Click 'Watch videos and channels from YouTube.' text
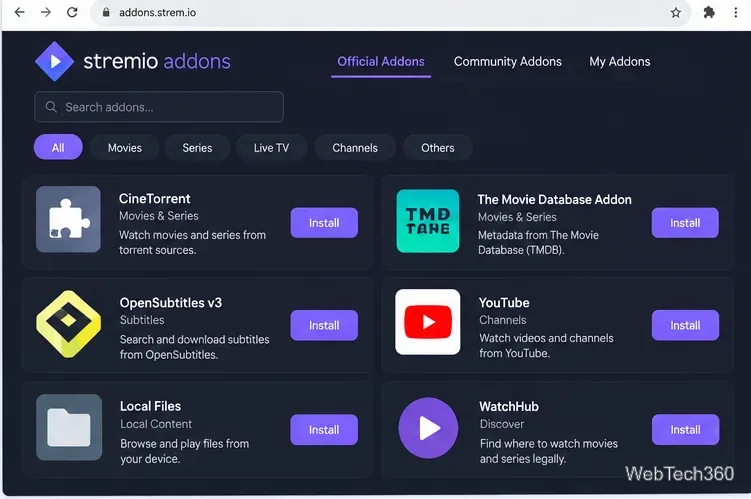751x499 pixels. pyautogui.click(x=546, y=345)
